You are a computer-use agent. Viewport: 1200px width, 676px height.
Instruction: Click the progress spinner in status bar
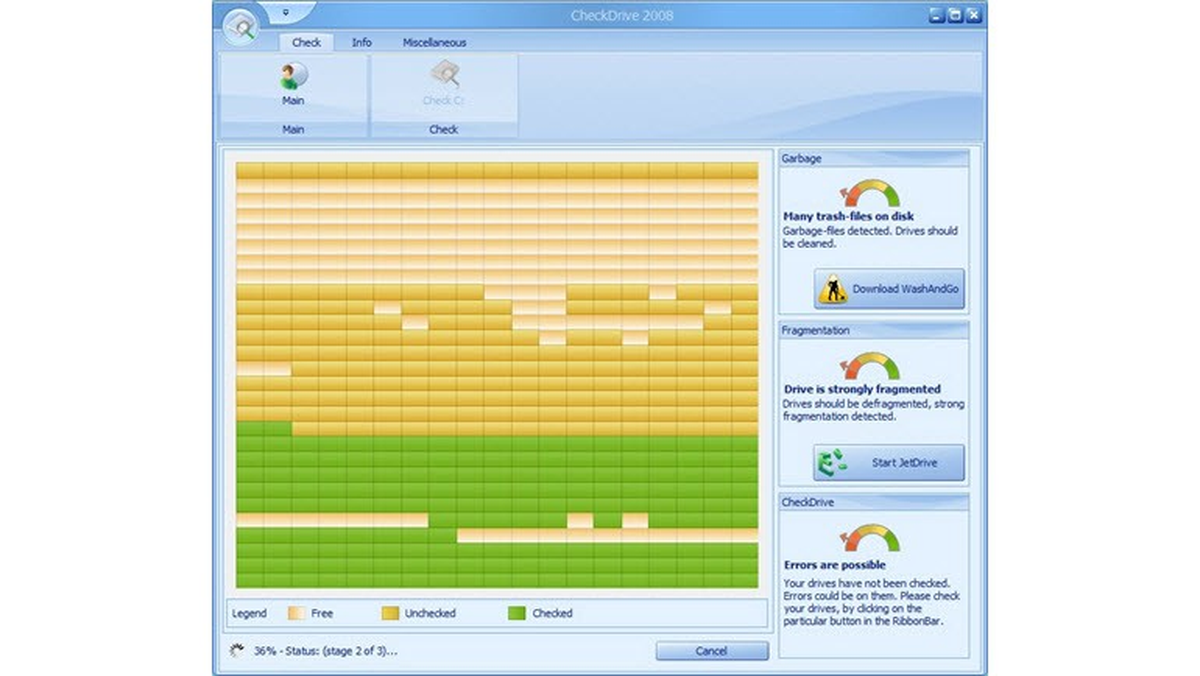coord(237,650)
